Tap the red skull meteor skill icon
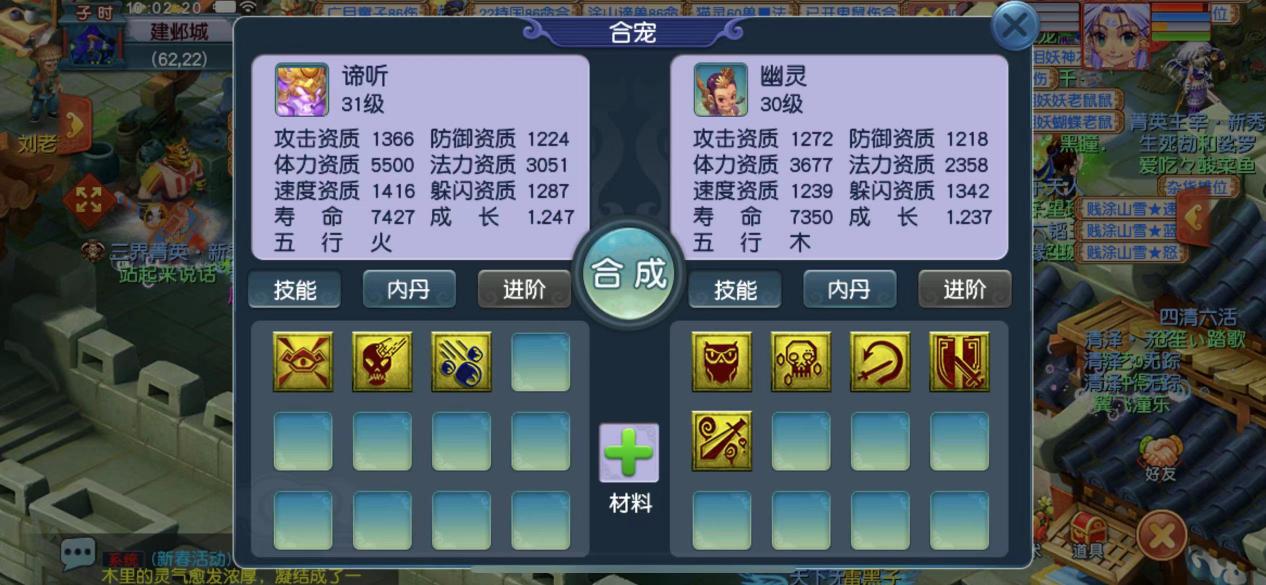 [382, 362]
